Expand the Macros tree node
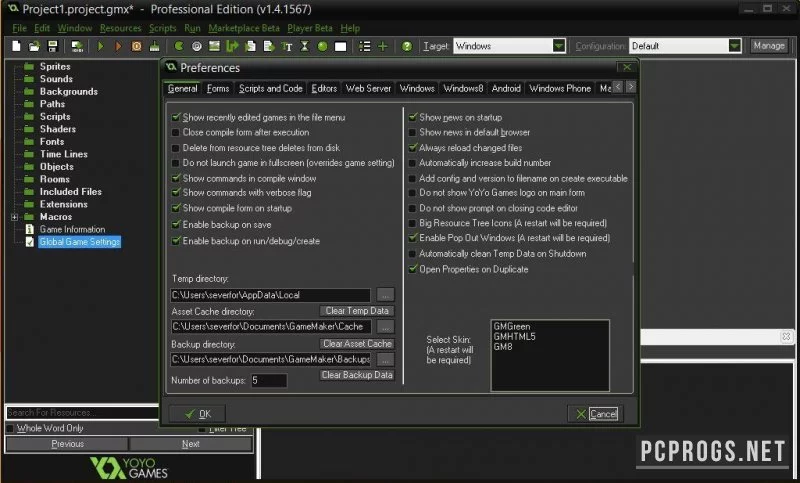800x483 pixels. 14,217
